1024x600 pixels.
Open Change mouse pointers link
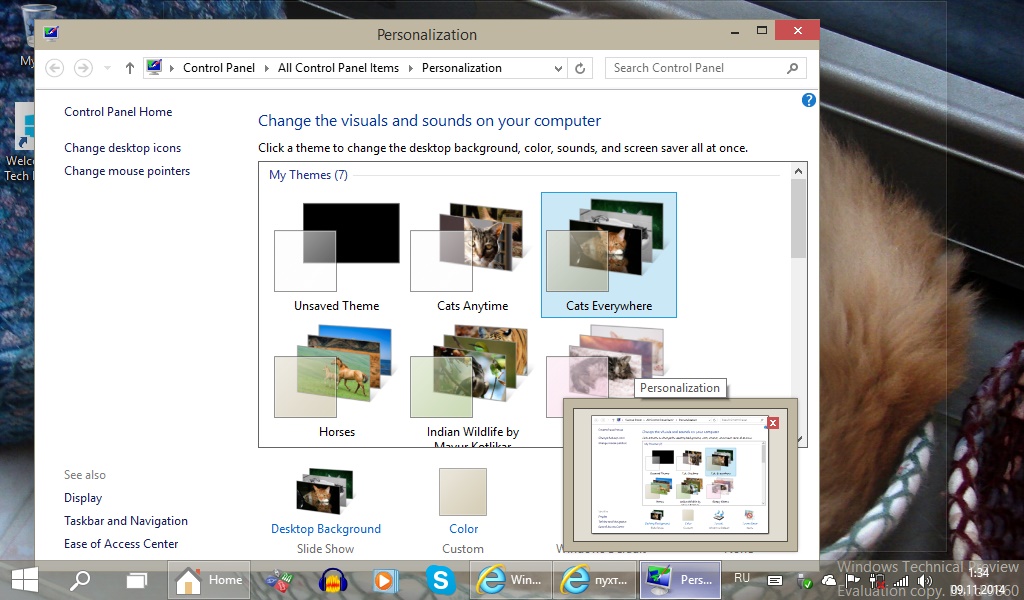click(127, 171)
